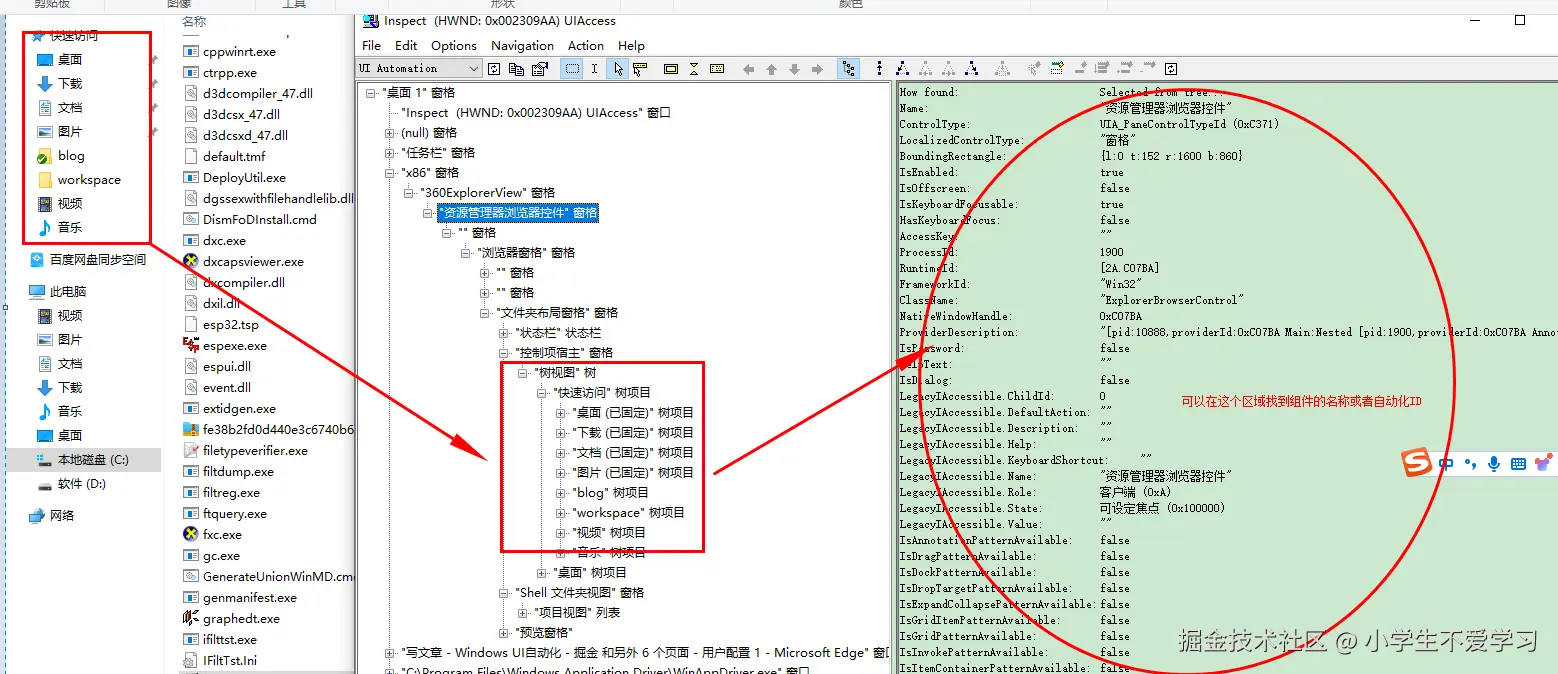Open the UI Automation mode dropdown

pyautogui.click(x=420, y=68)
